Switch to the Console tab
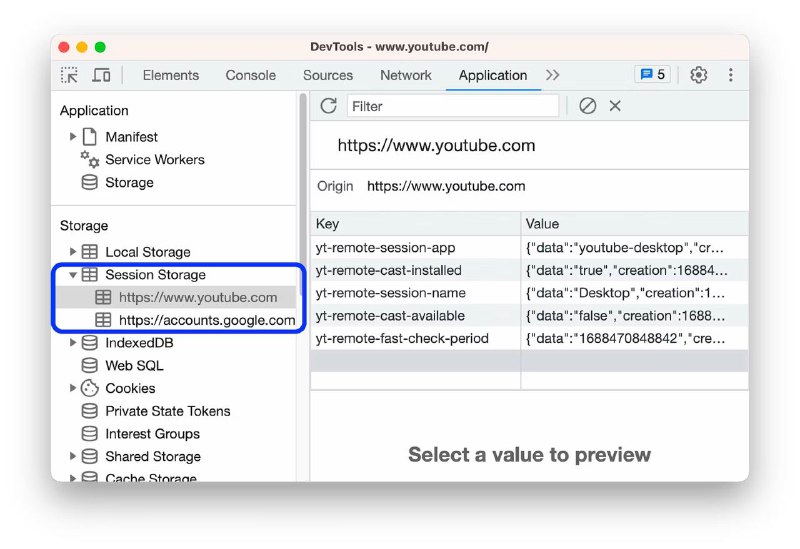This screenshot has height=549, width=800. pos(251,76)
